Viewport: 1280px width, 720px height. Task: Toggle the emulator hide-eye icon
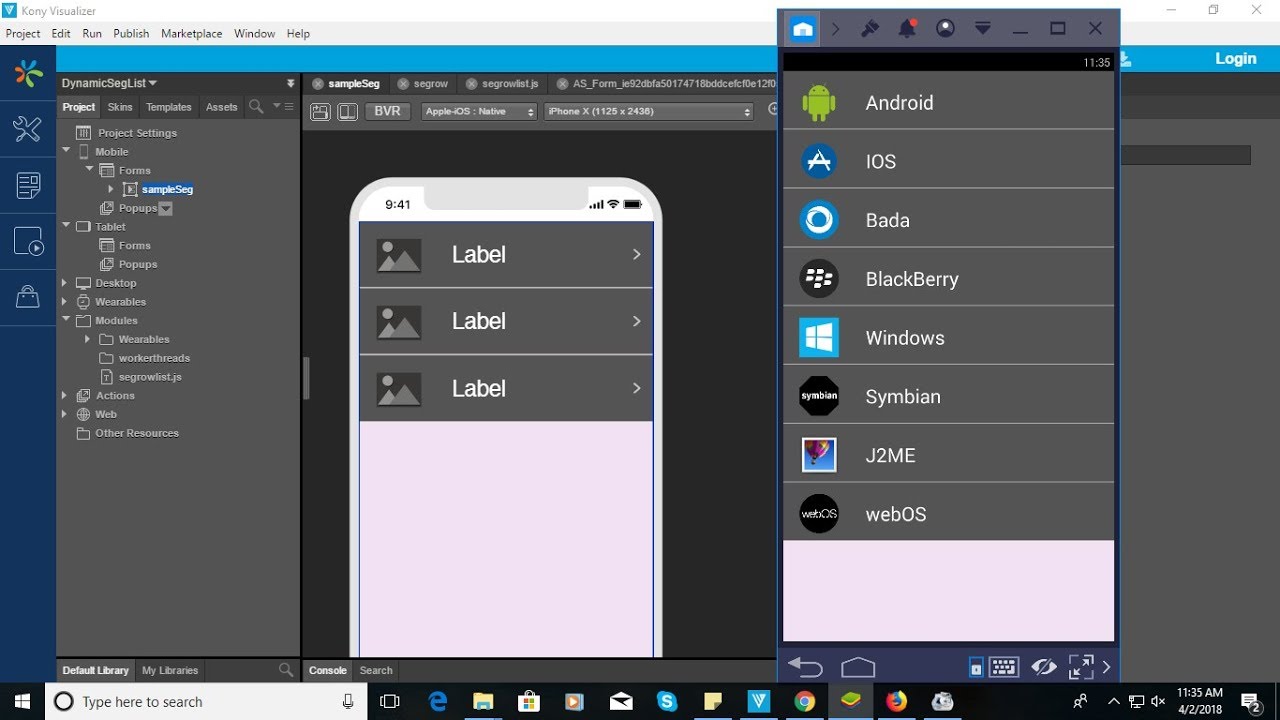1044,667
